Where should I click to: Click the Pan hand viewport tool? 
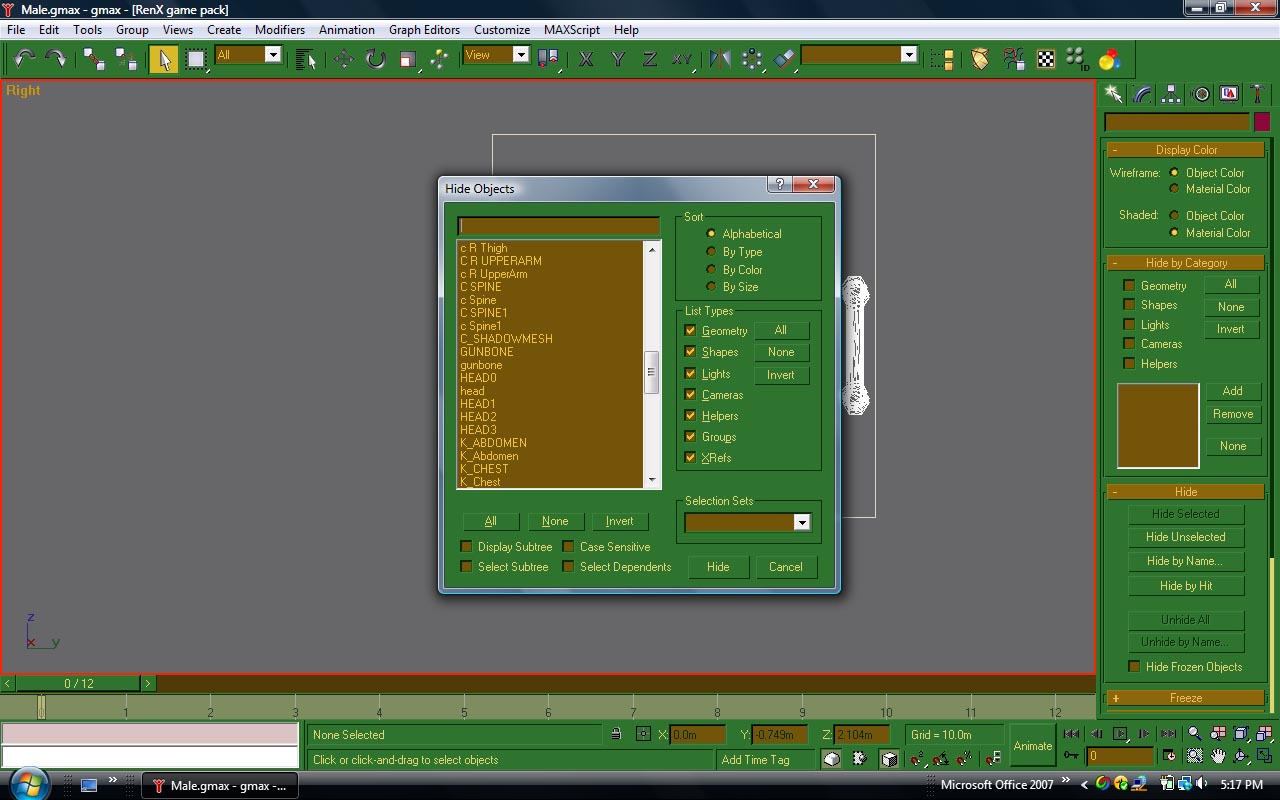click(x=1218, y=756)
